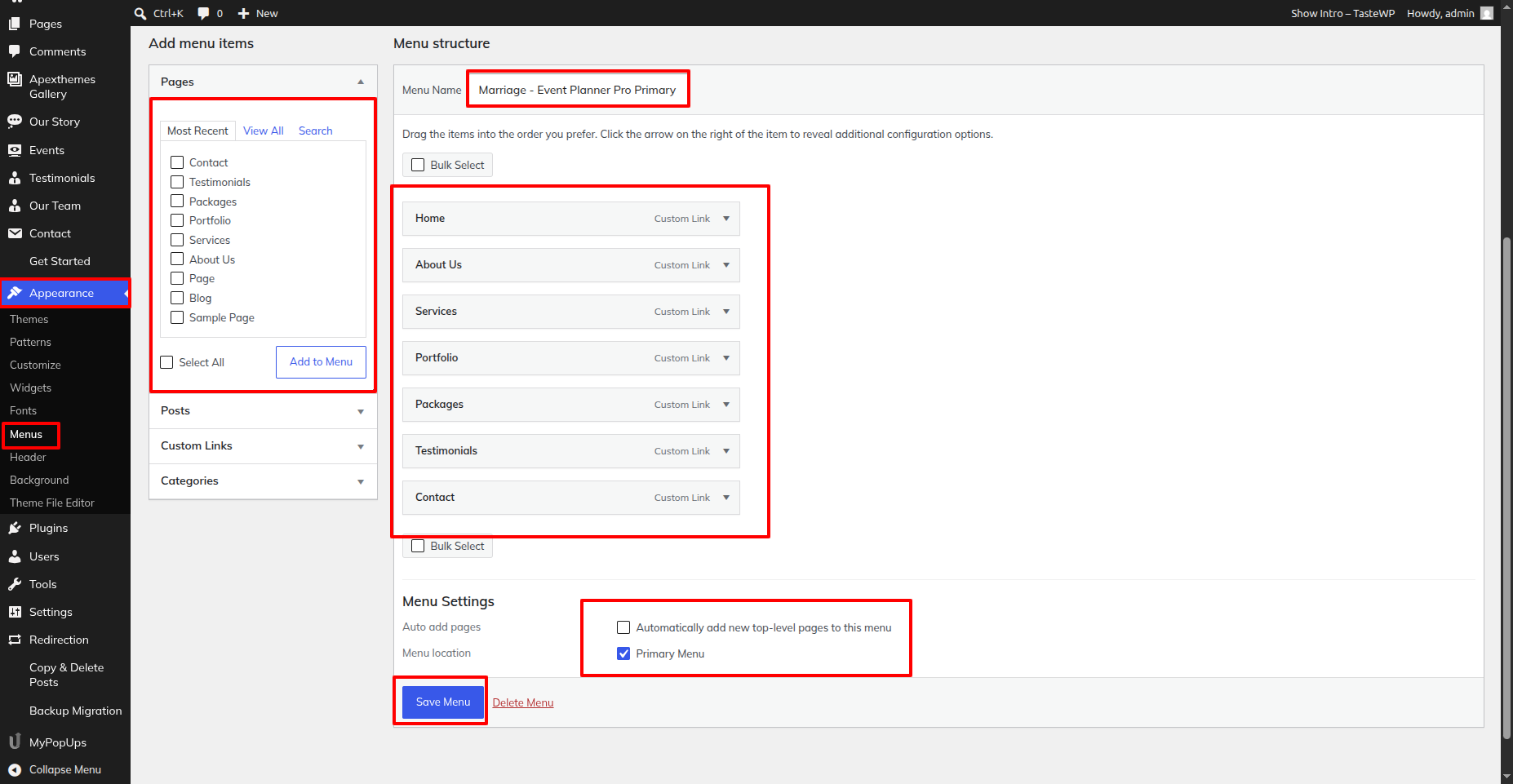1513x784 pixels.
Task: Check the About Us page checkbox
Action: tap(177, 259)
